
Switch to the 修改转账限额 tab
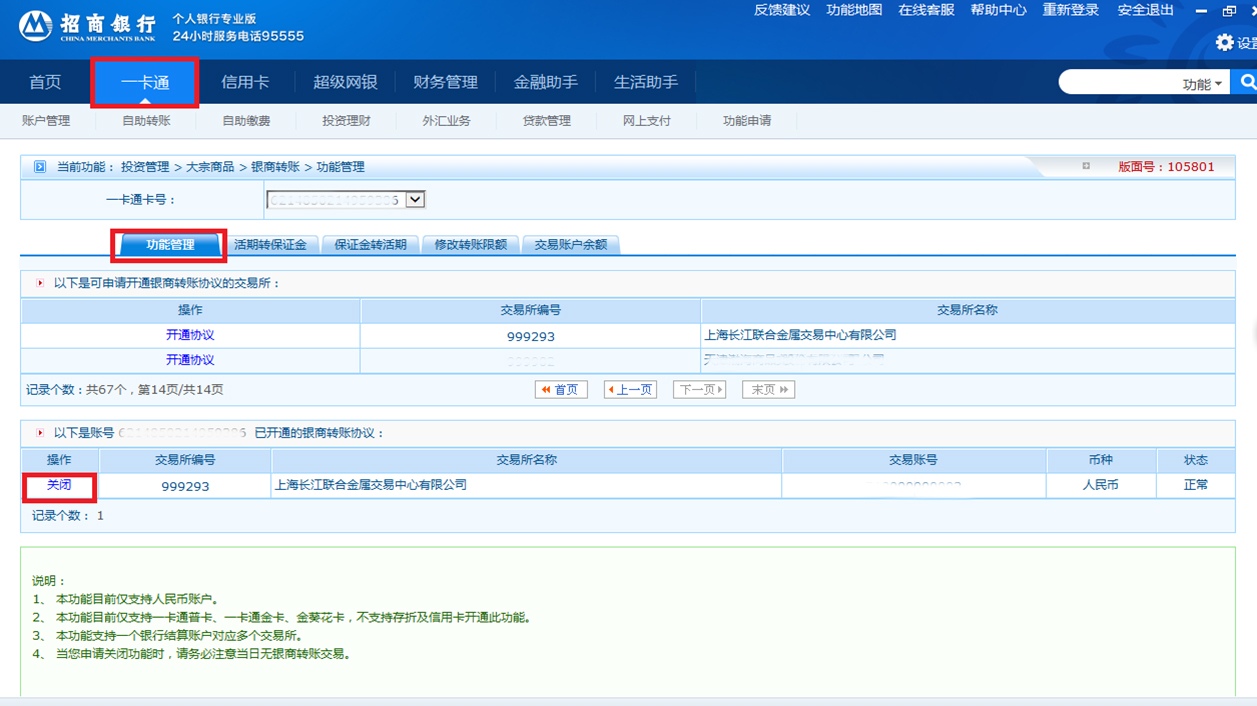pos(470,245)
